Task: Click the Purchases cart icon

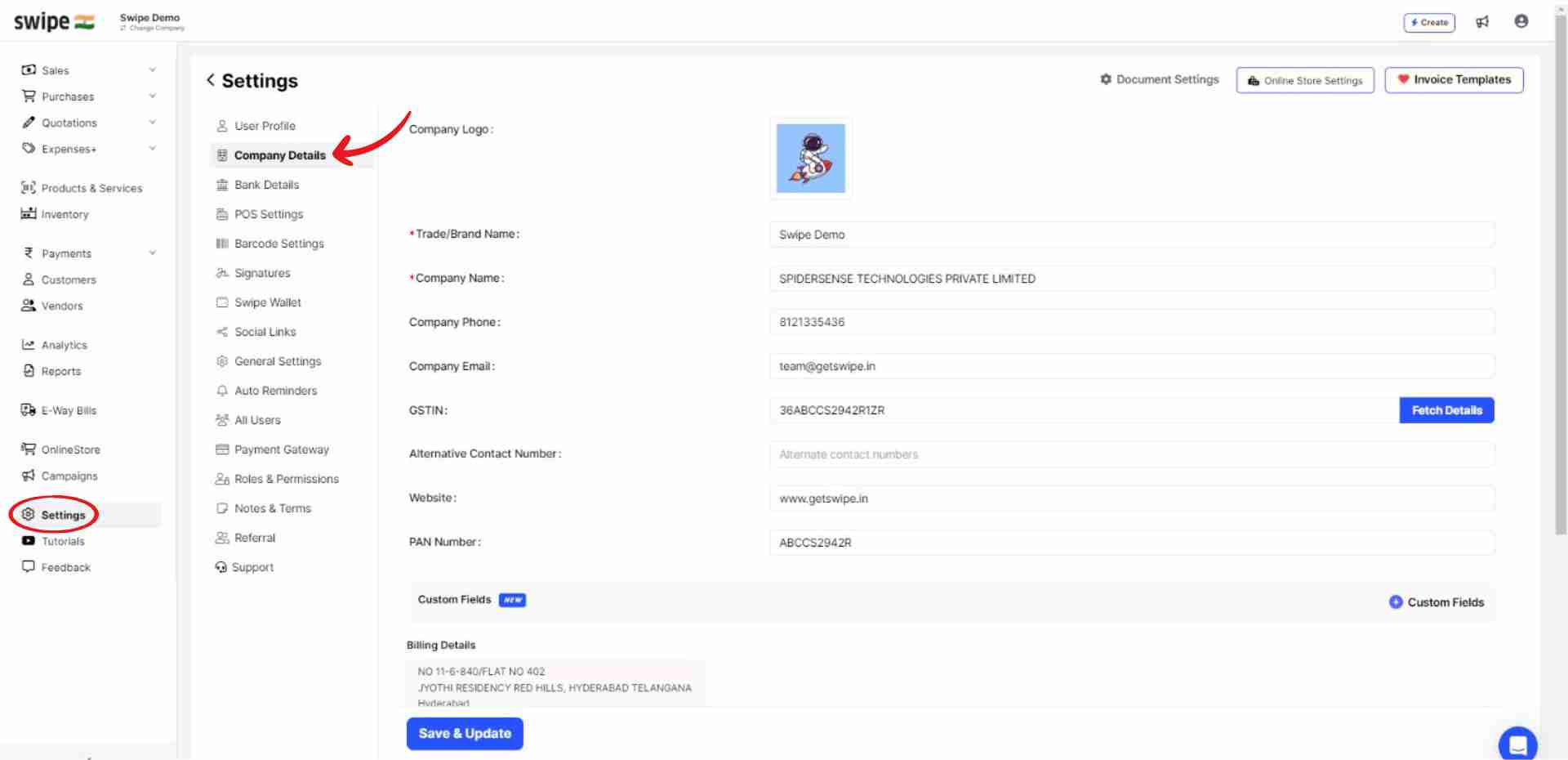Action: click(x=29, y=96)
